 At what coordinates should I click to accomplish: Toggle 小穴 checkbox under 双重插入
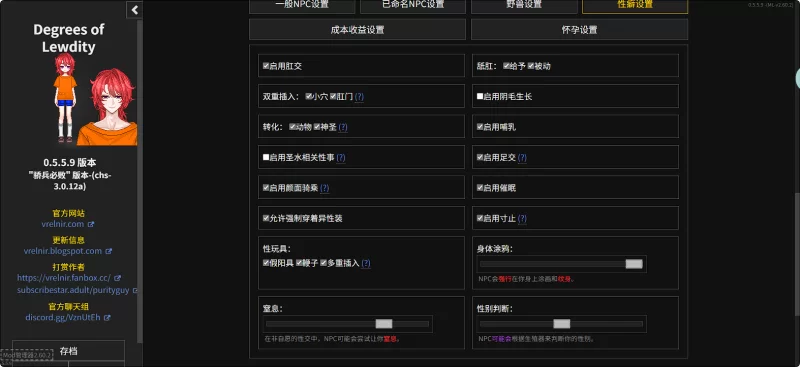(x=308, y=96)
